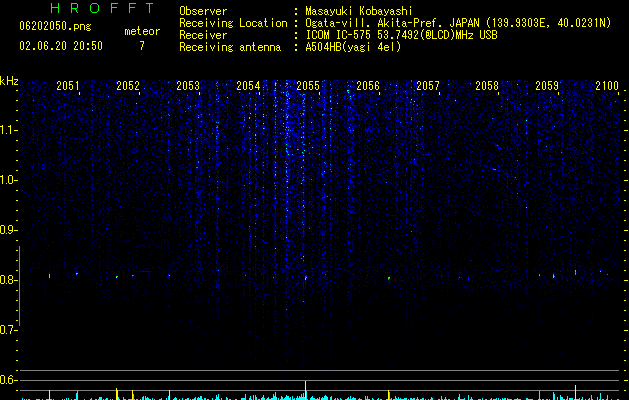Select the filename 06202050.png
Screen dimensions: 629x400
[55, 26]
